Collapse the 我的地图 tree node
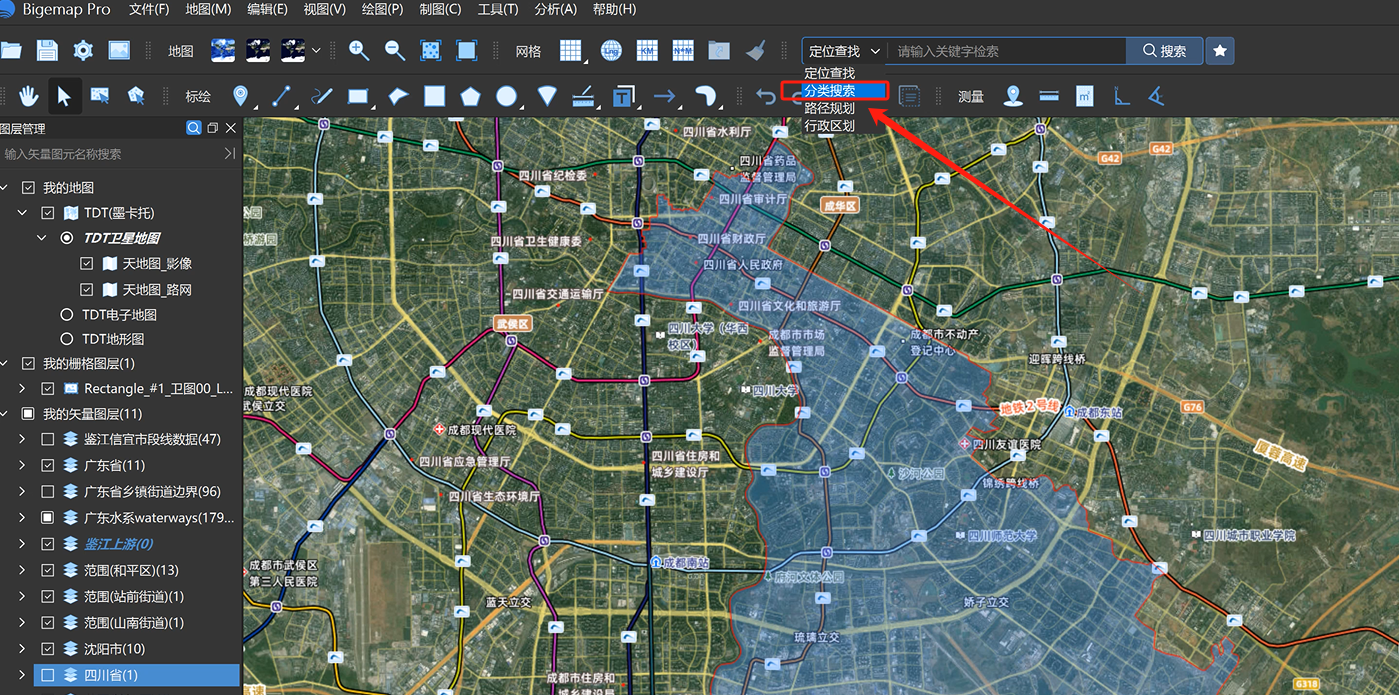 (5, 188)
